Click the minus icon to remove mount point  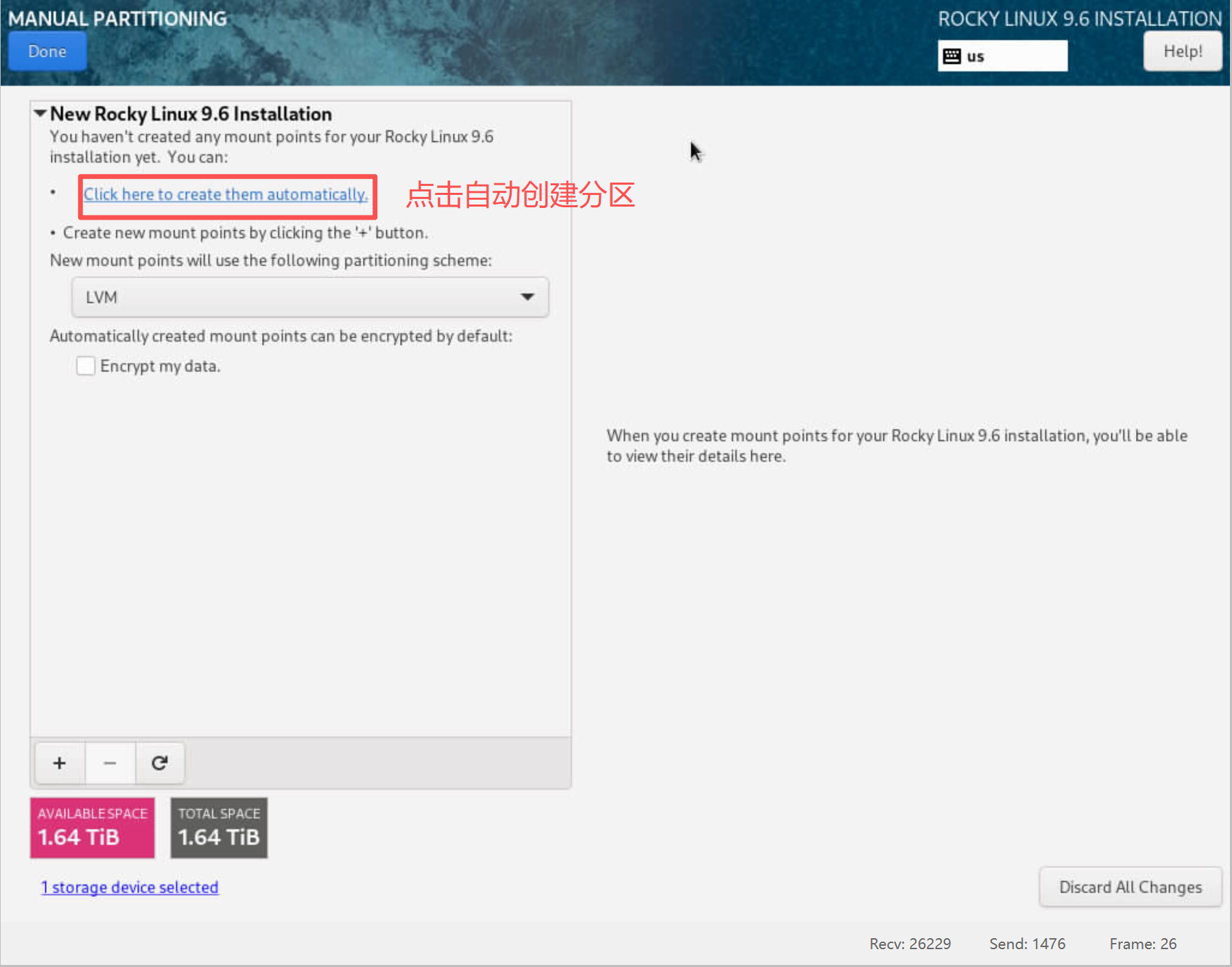(x=110, y=763)
